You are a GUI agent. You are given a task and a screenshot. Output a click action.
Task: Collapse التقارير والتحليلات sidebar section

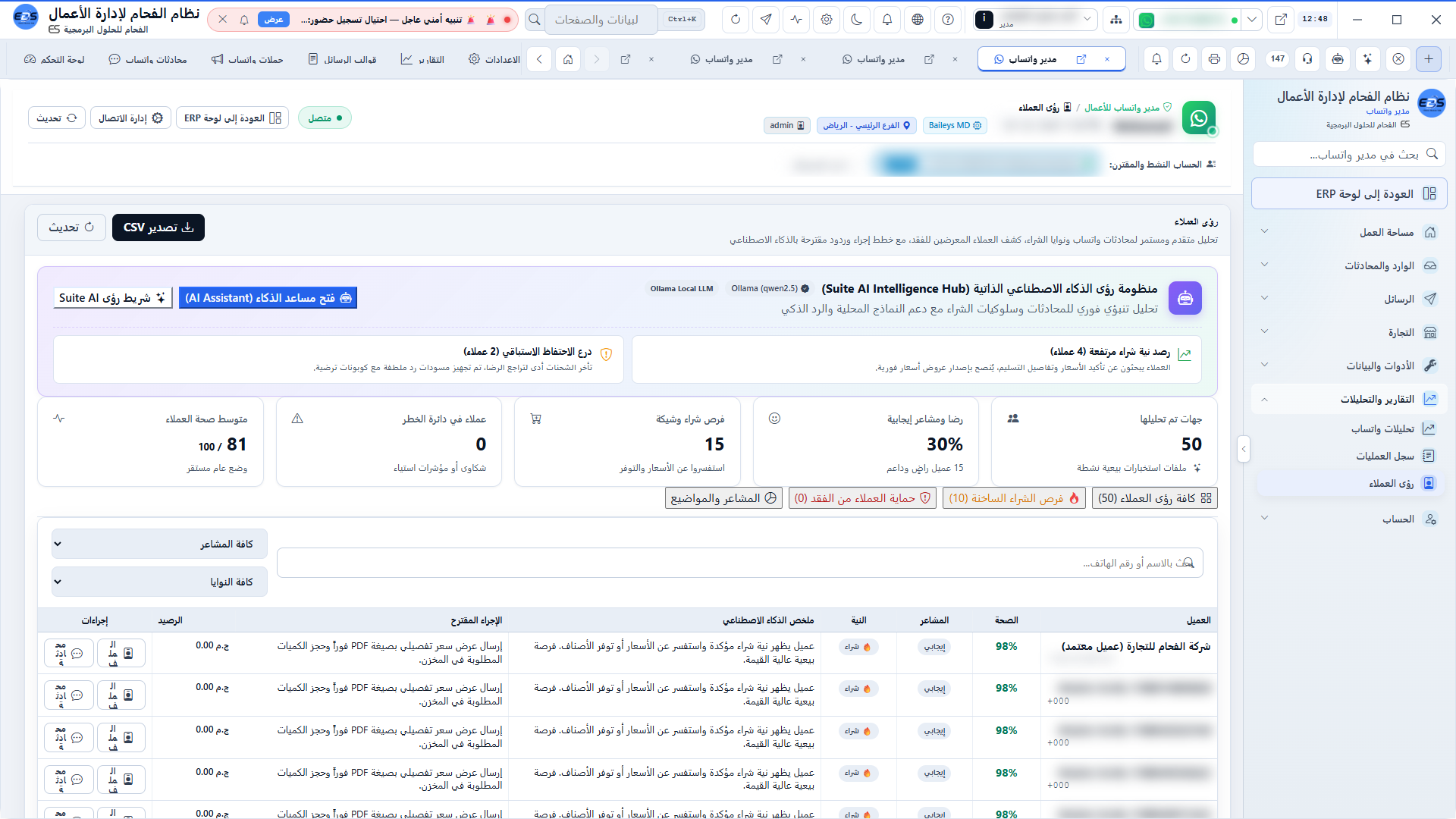1349,399
